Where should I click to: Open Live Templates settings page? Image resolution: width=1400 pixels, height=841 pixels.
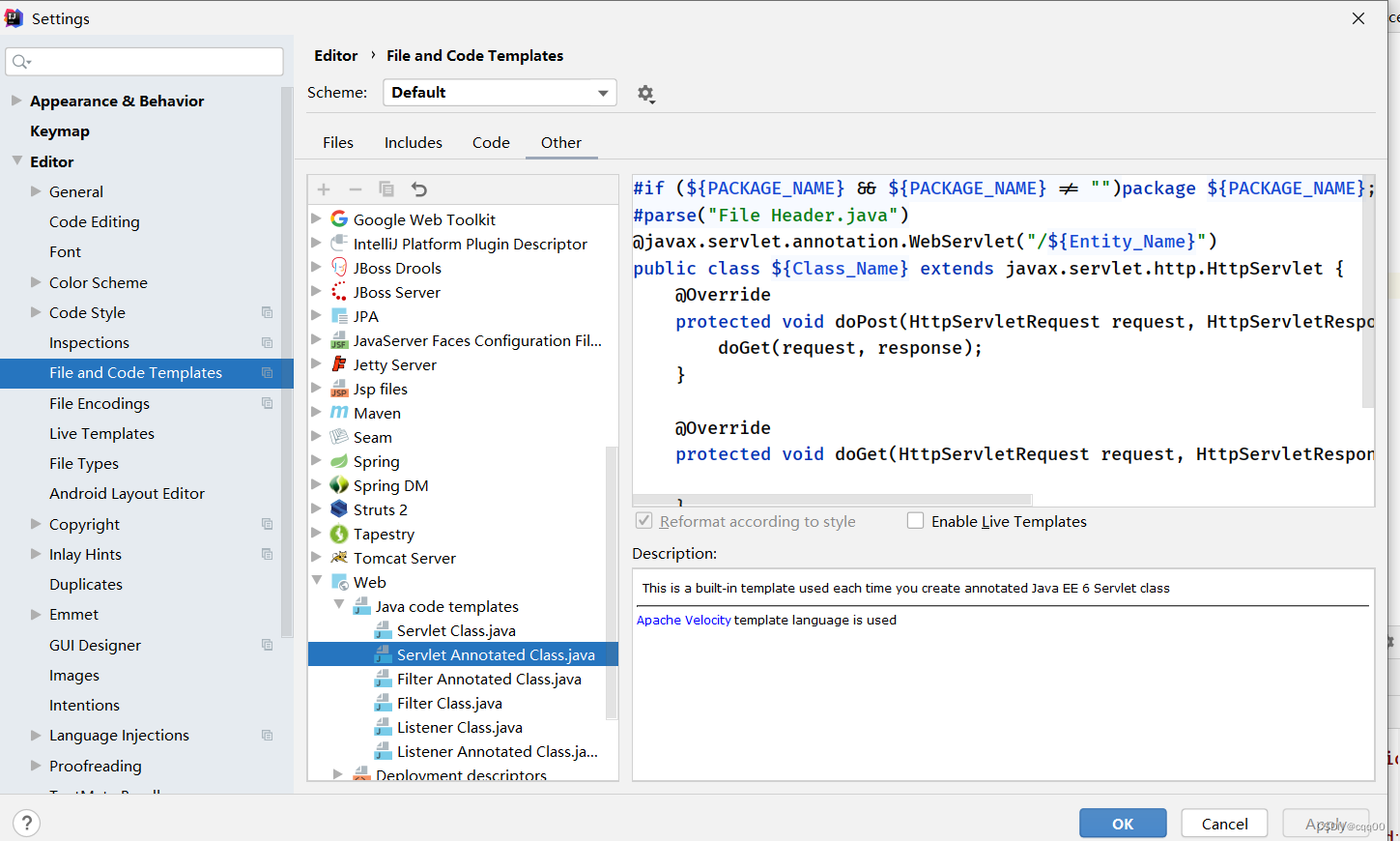pos(101,433)
